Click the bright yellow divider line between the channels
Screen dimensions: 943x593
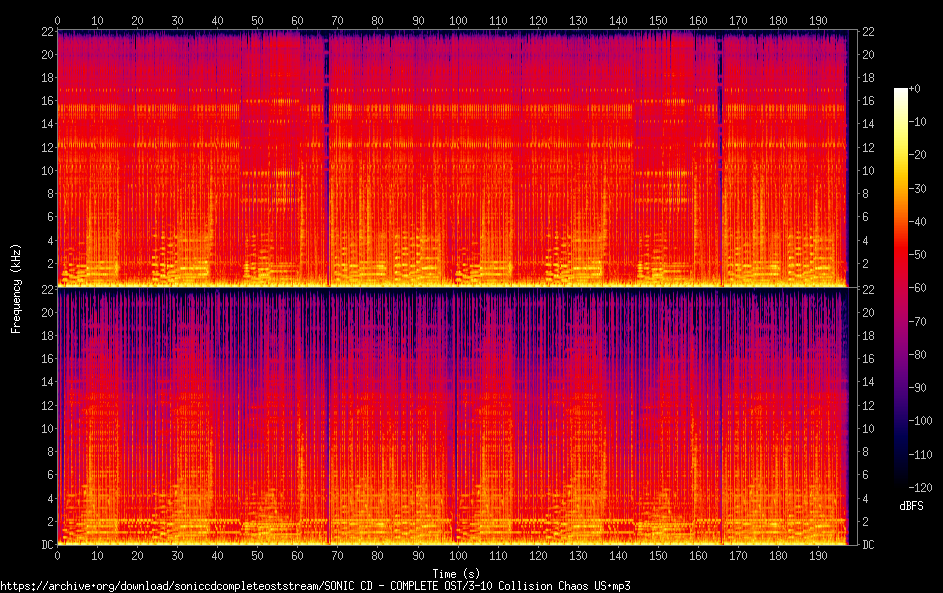click(452, 287)
